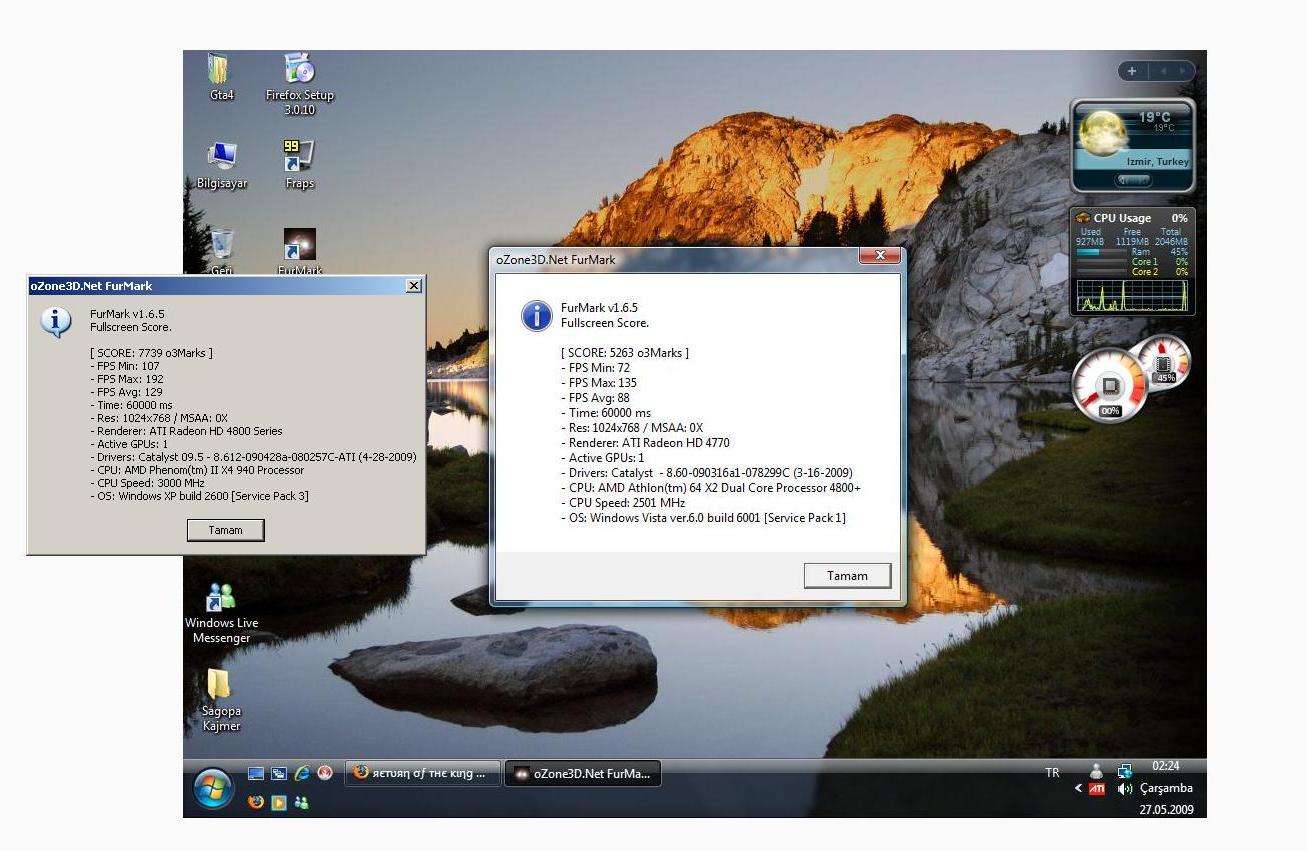Click info icon in Vista FurMark dialog
1307x851 pixels.
click(x=537, y=316)
